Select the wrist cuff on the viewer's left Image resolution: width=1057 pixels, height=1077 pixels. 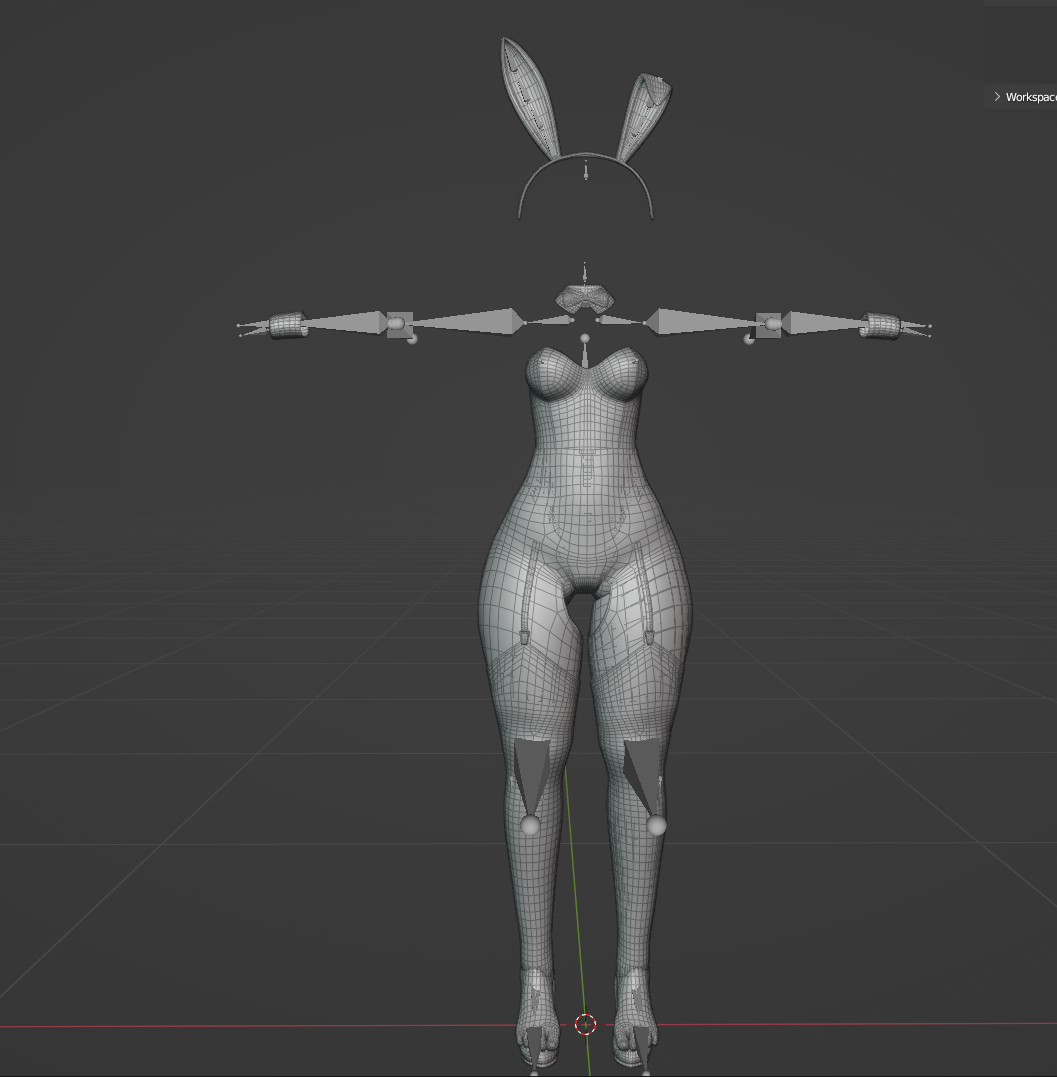tap(286, 325)
